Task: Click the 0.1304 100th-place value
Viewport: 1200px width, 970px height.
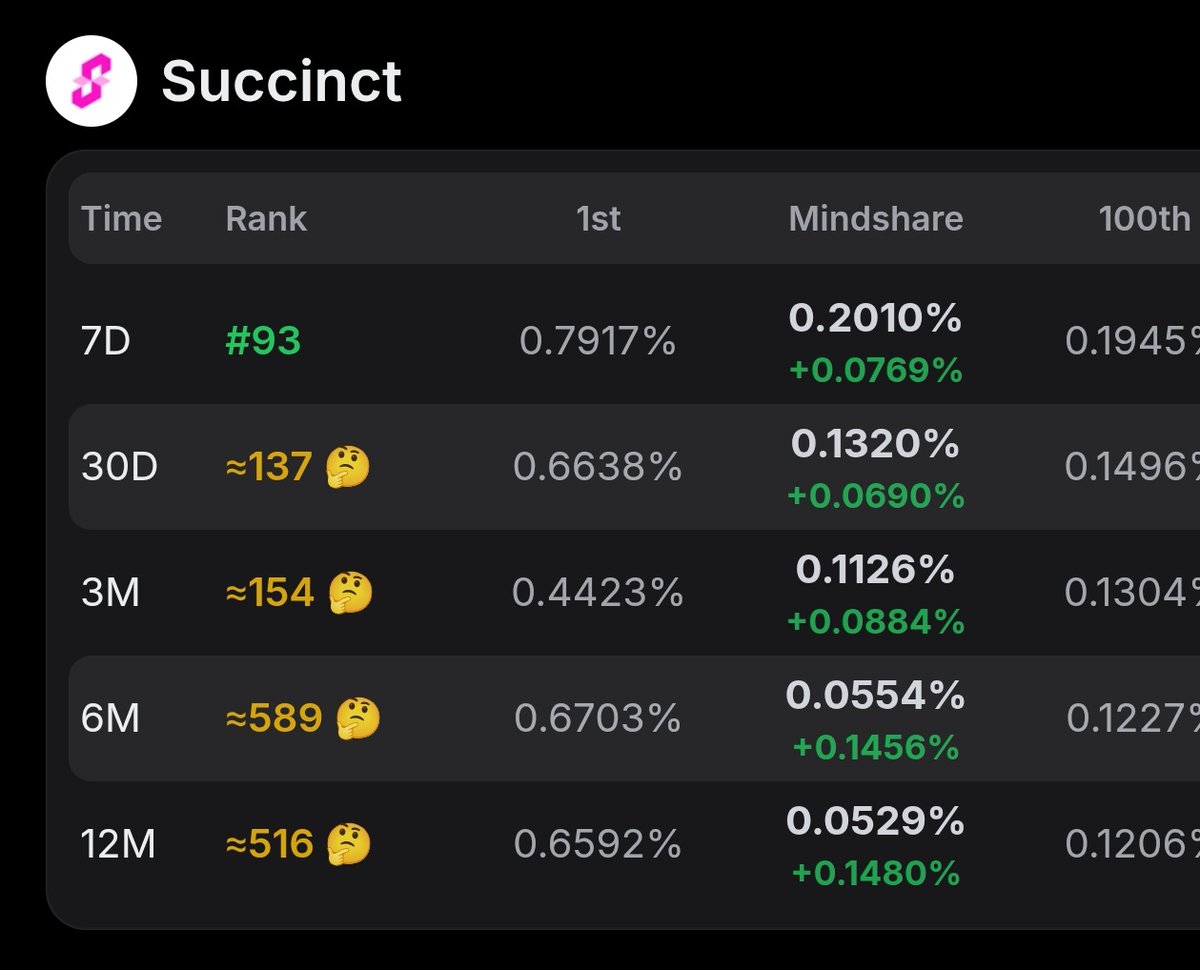Action: click(1132, 593)
